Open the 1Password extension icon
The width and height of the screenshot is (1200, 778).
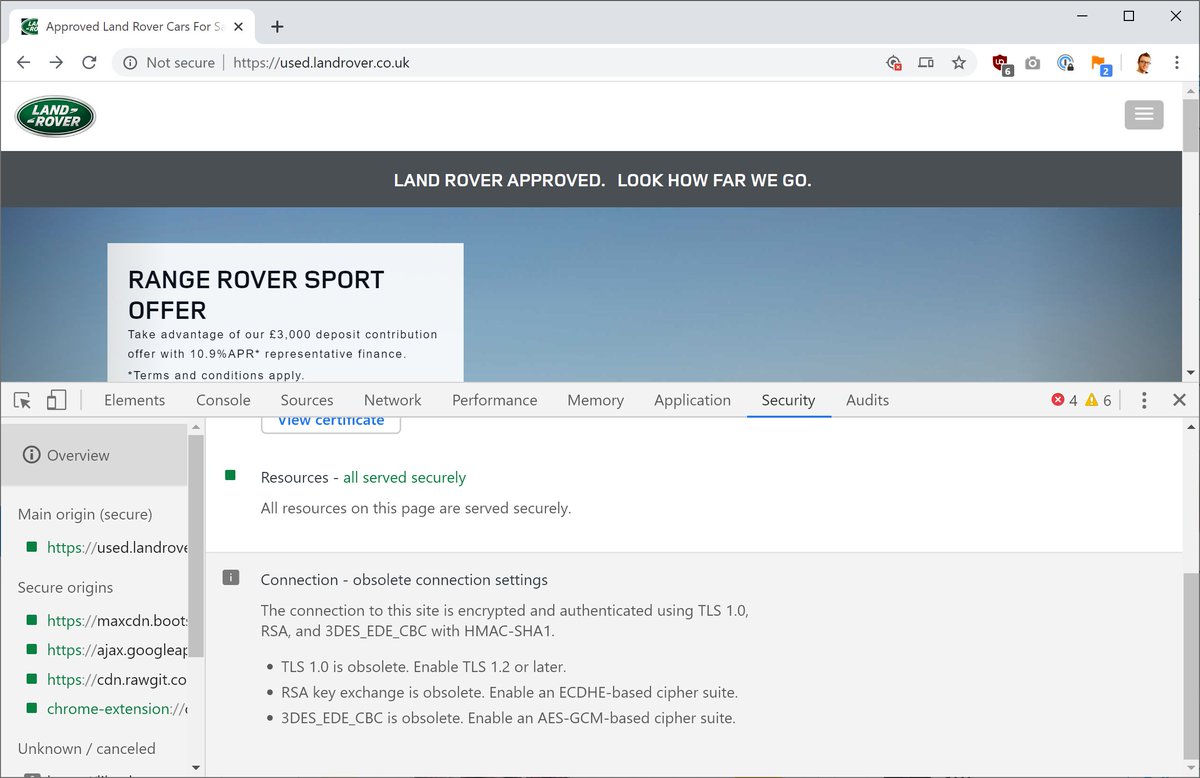(1066, 63)
